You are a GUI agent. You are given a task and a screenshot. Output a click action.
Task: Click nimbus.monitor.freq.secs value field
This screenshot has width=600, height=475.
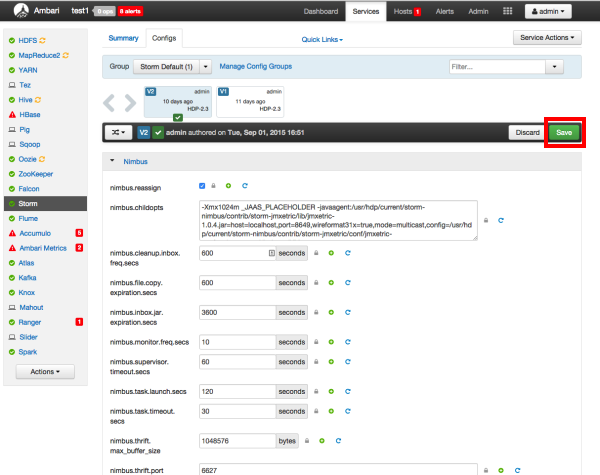237,342
